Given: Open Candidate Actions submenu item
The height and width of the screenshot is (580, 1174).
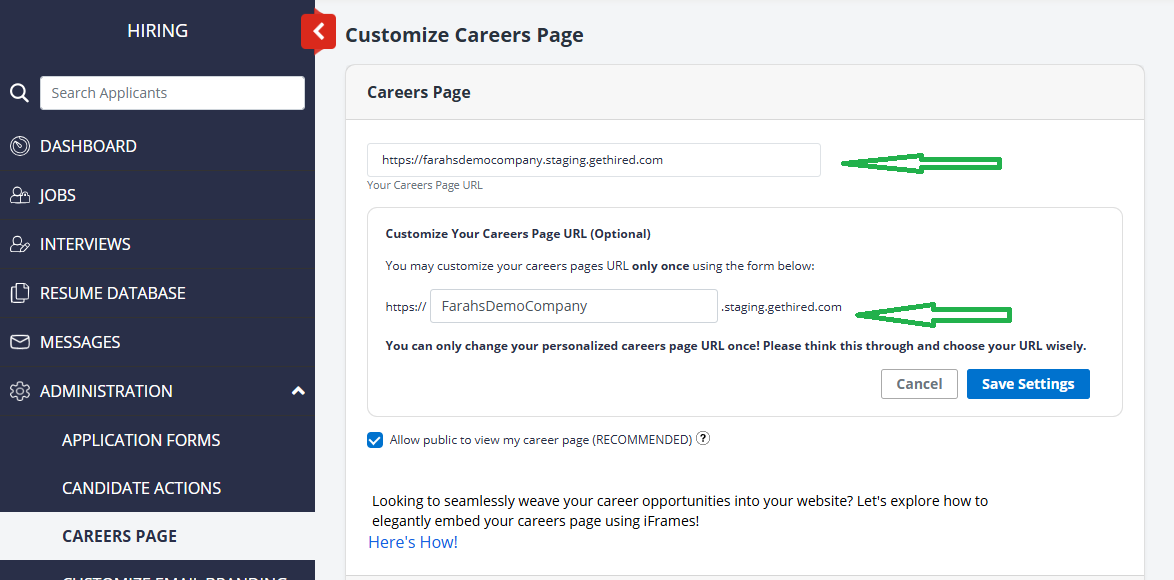Looking at the screenshot, I should click(x=141, y=488).
